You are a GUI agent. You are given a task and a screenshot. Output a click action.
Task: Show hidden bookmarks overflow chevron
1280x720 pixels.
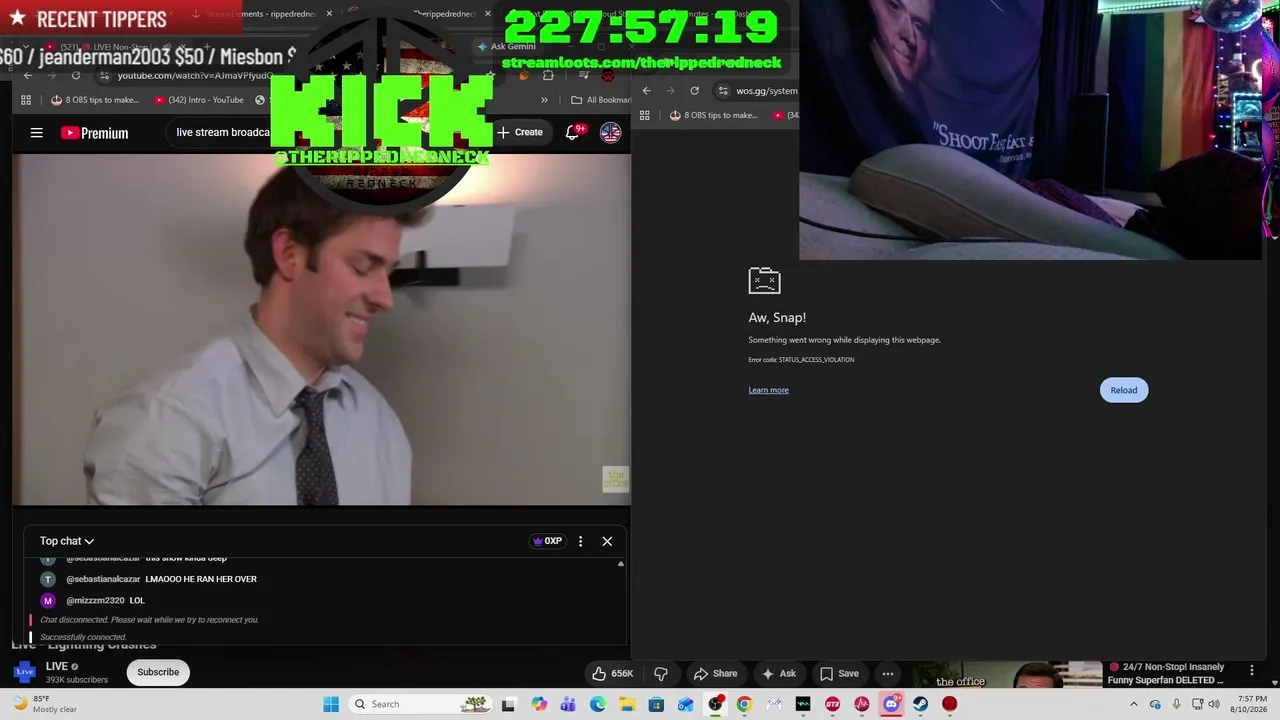tap(544, 100)
